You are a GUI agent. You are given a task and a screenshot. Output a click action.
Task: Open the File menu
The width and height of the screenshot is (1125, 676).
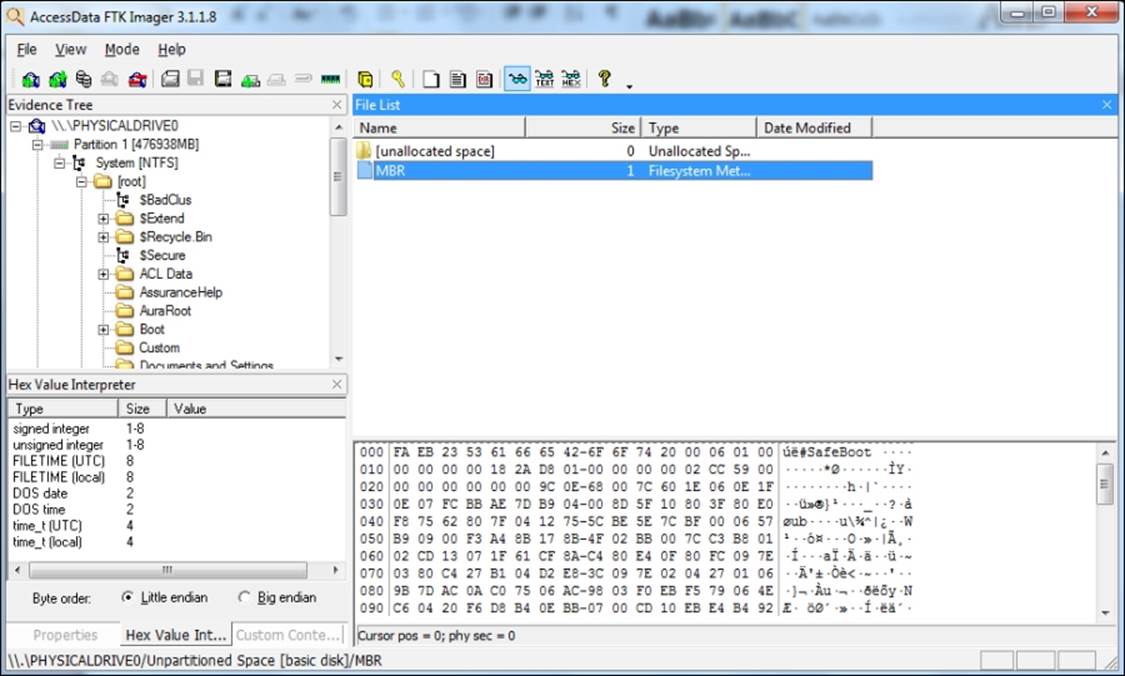click(27, 49)
